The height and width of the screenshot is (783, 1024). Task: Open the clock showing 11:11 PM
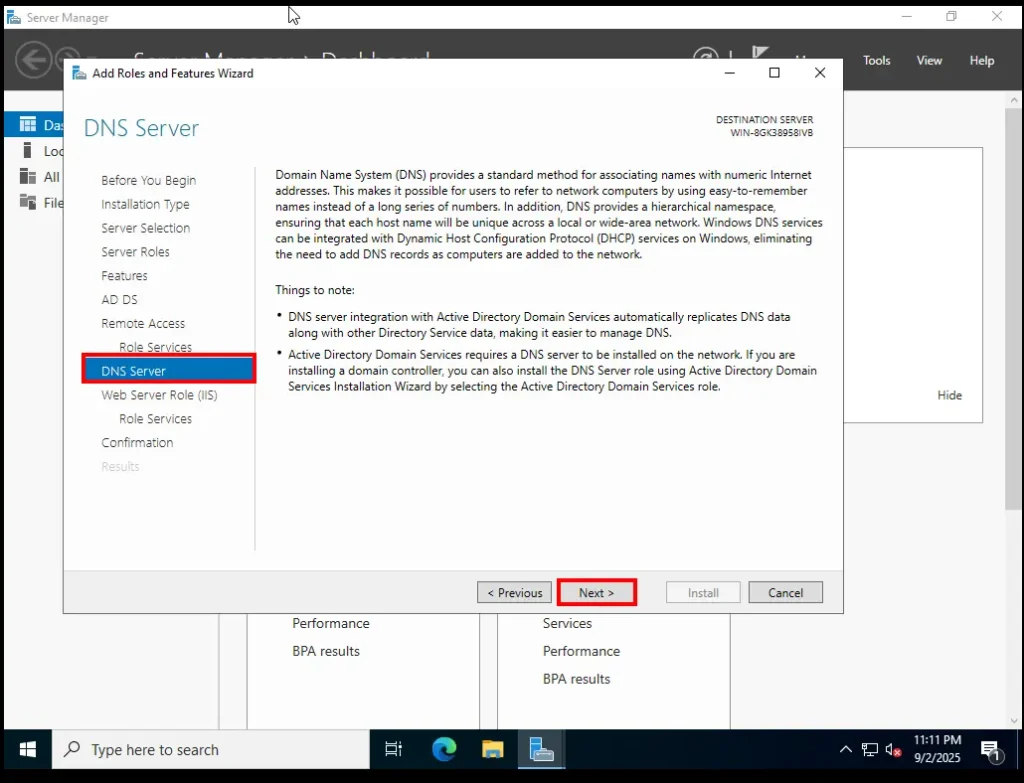937,749
